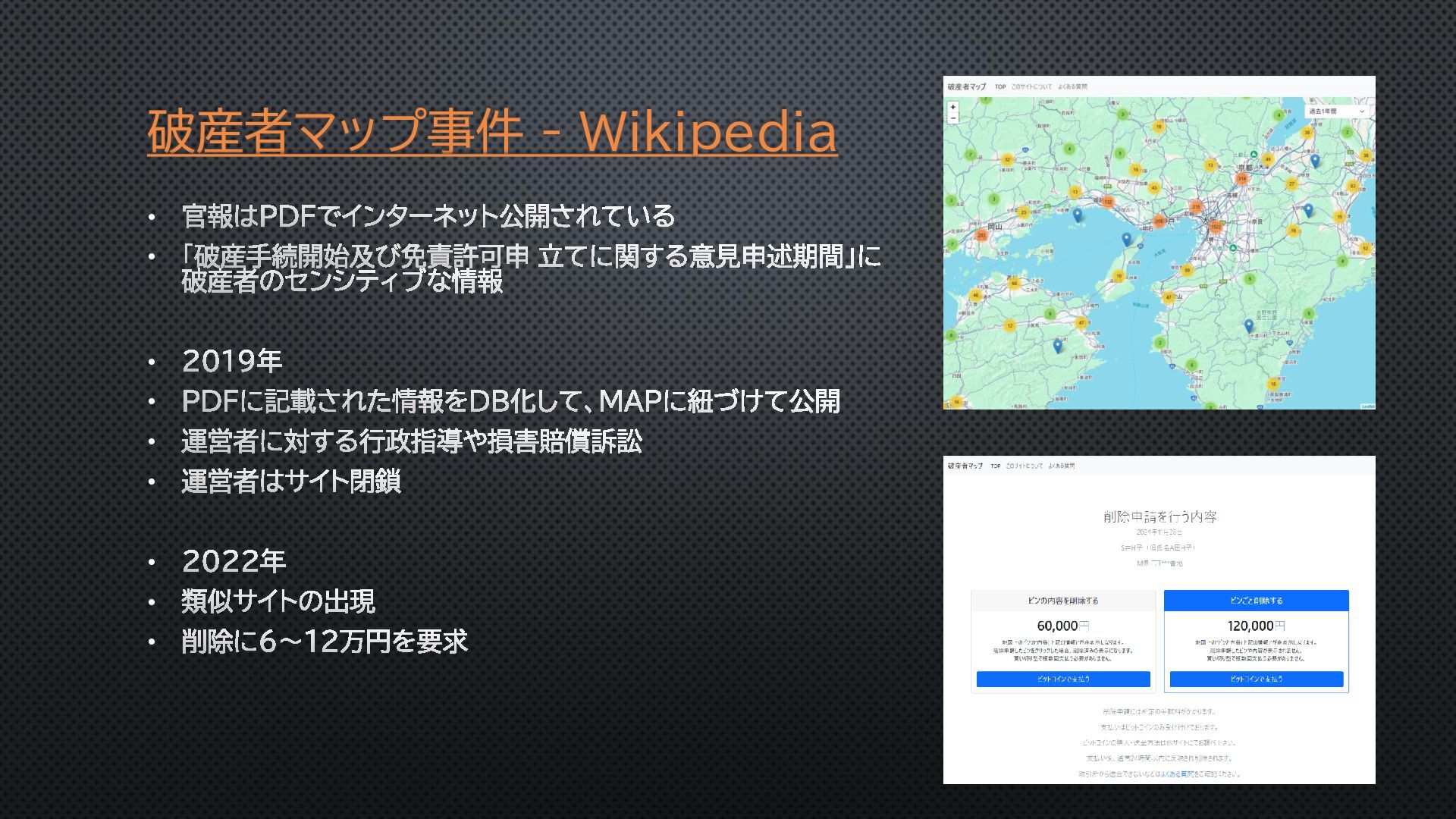Screen dimensions: 1456x819
Task: Click the orange 205 cluster near Kobe
Action: coord(1159,221)
